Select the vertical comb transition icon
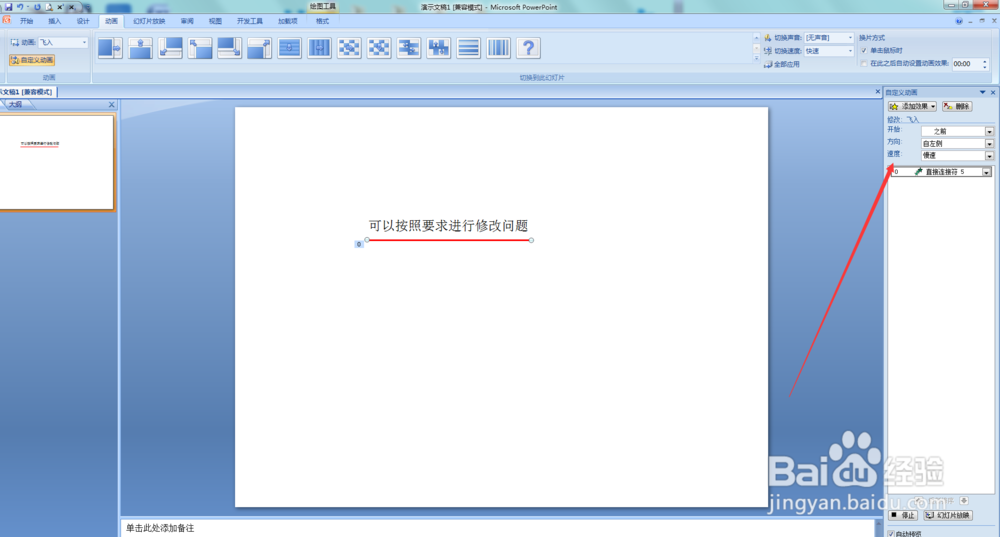Screen dimensions: 1000x537 [x=439, y=48]
